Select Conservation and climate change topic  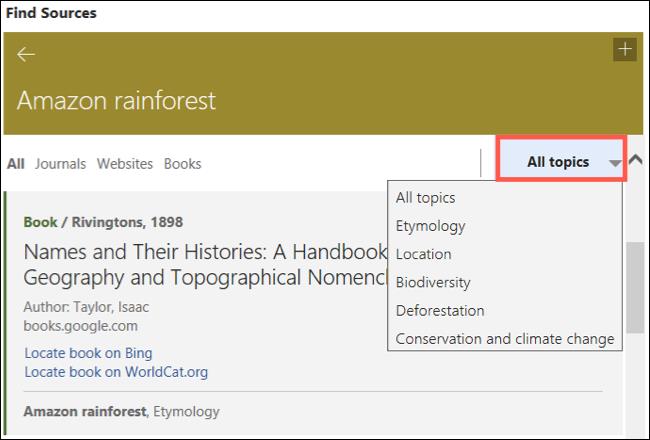[504, 338]
